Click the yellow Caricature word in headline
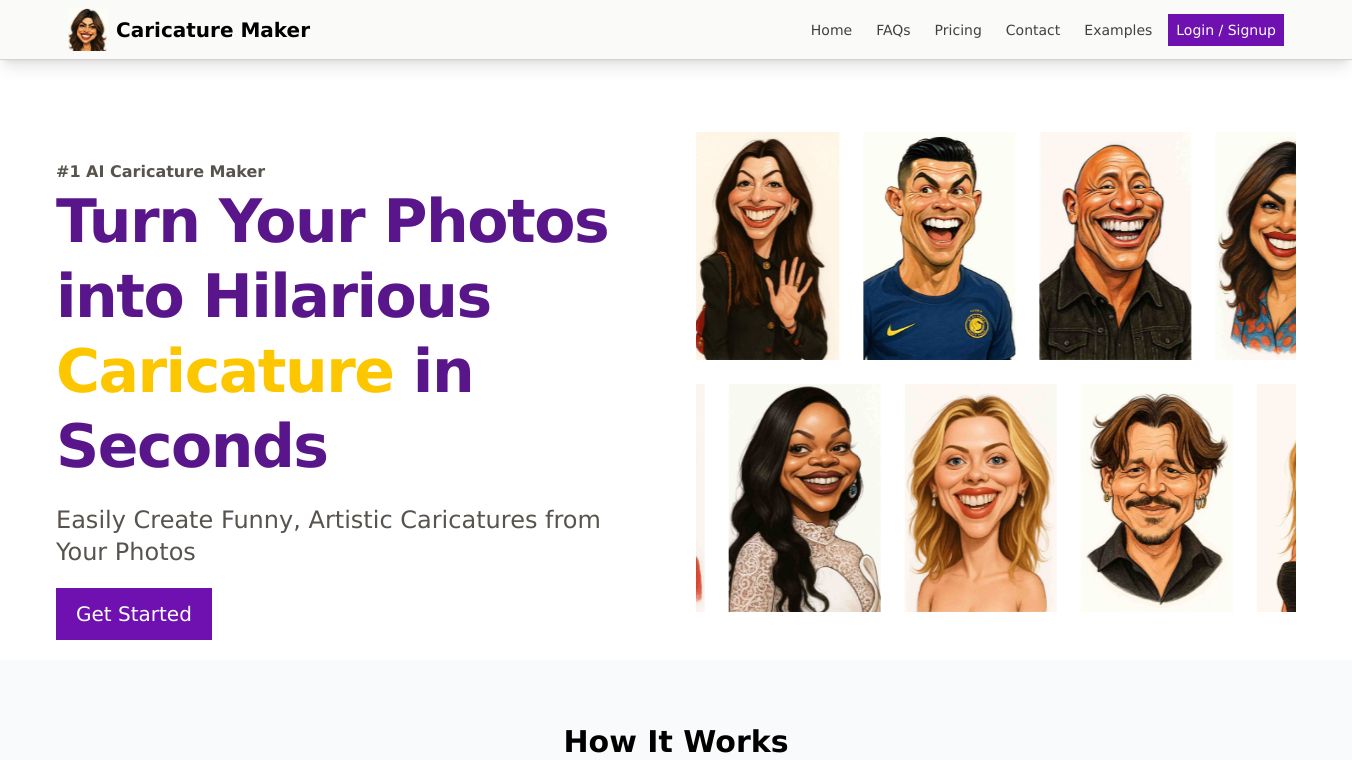The image size is (1352, 760). coord(225,371)
